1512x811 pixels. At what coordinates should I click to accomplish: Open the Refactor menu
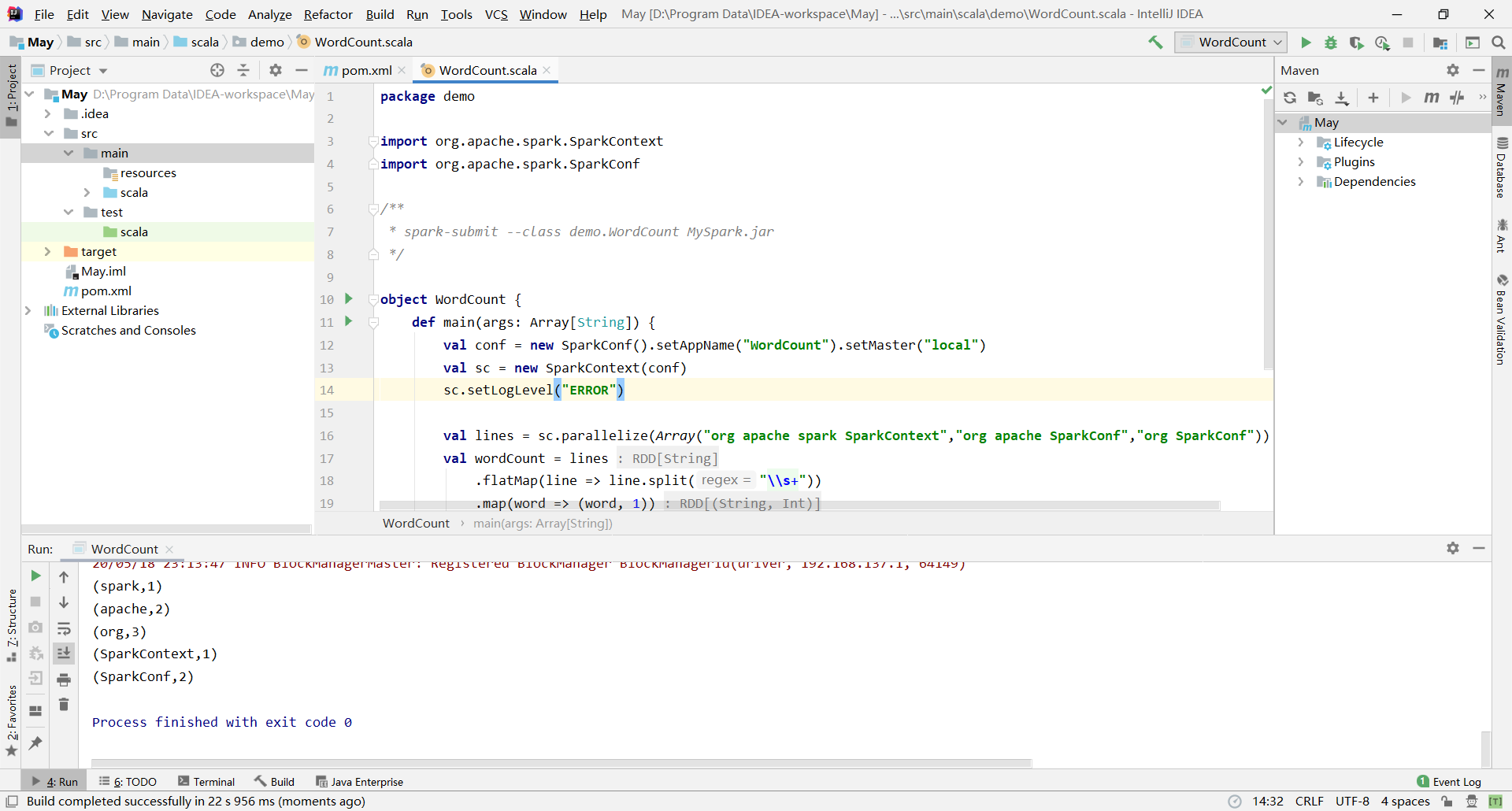328,14
